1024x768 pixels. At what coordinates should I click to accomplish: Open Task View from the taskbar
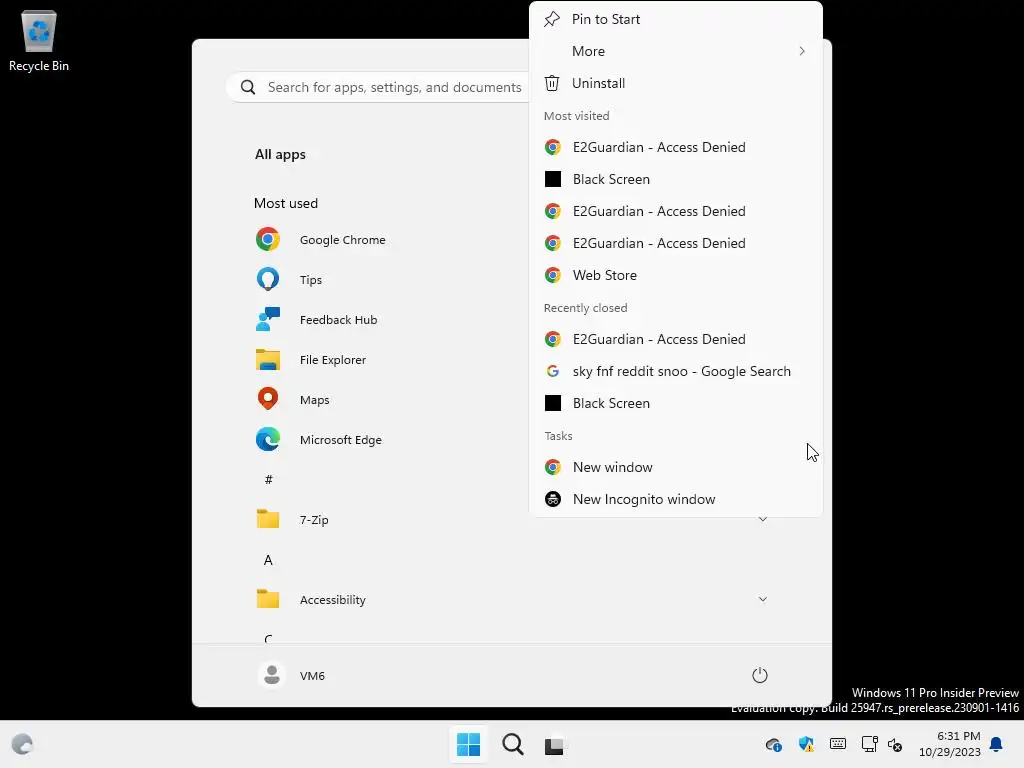click(554, 744)
